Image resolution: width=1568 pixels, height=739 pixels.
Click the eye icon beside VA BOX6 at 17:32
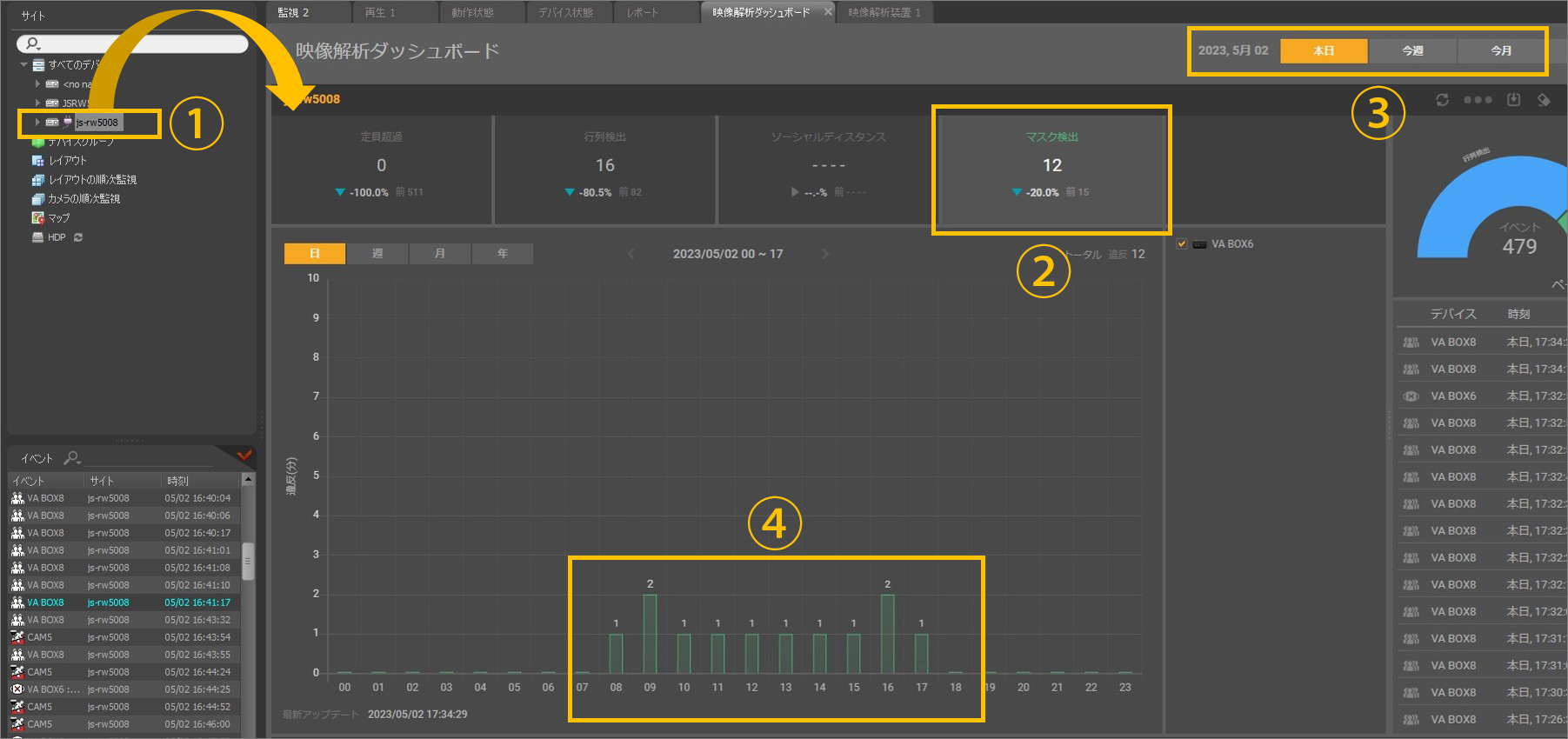pyautogui.click(x=1411, y=396)
